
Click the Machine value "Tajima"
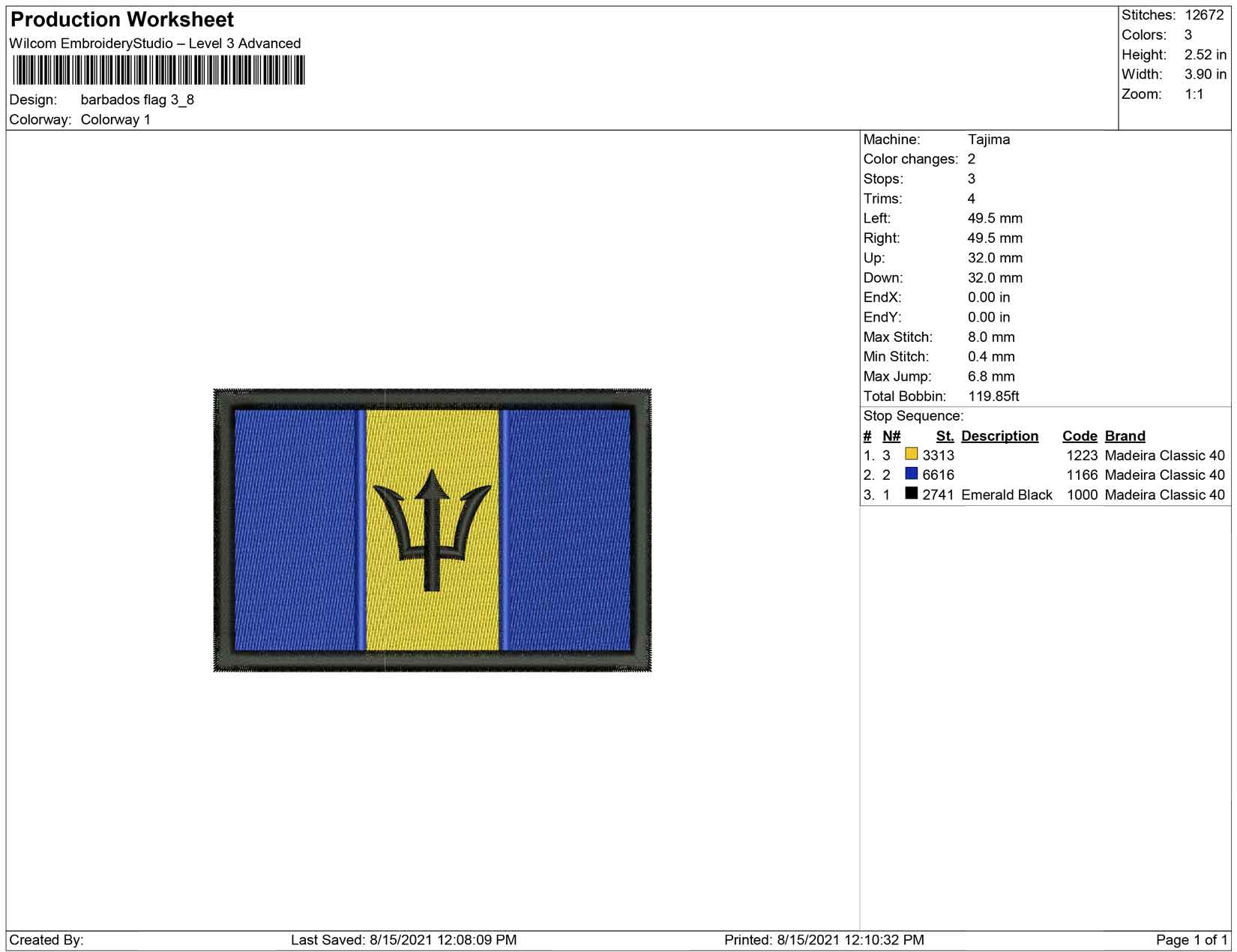click(989, 139)
